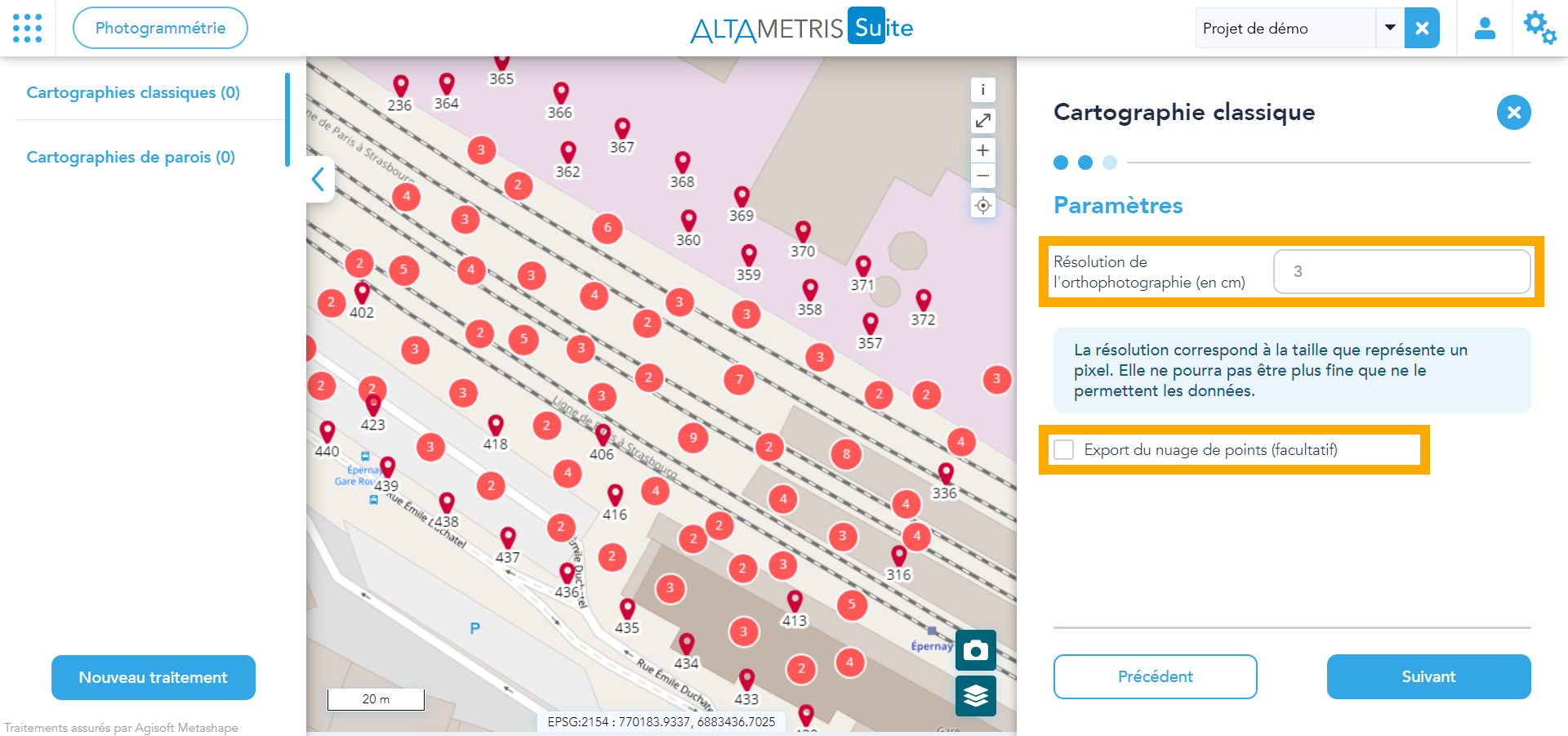The height and width of the screenshot is (736, 1568).
Task: Open Cartographies classiques section
Action: [133, 92]
